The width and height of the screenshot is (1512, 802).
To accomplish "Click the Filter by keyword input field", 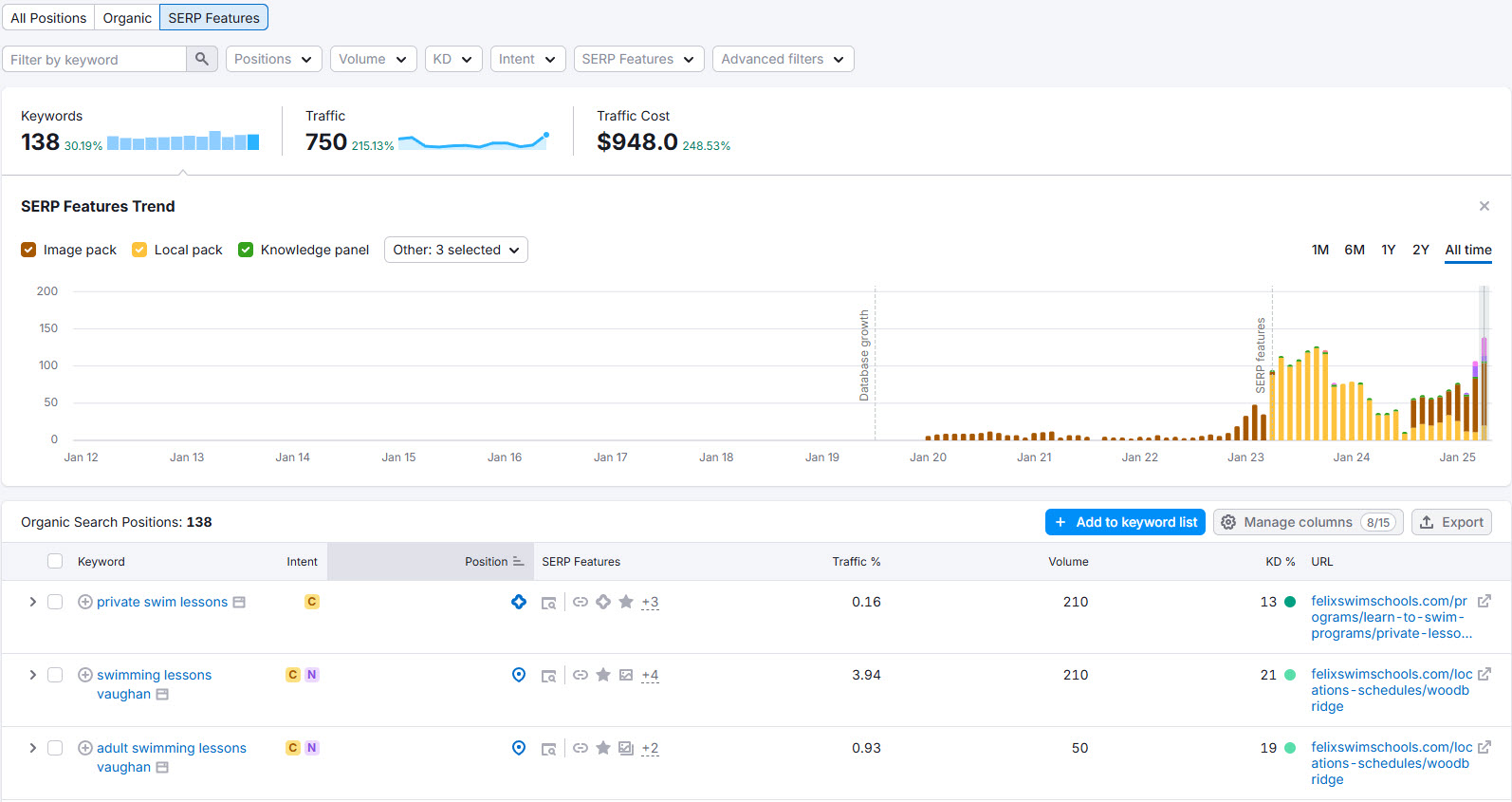I will click(x=95, y=59).
